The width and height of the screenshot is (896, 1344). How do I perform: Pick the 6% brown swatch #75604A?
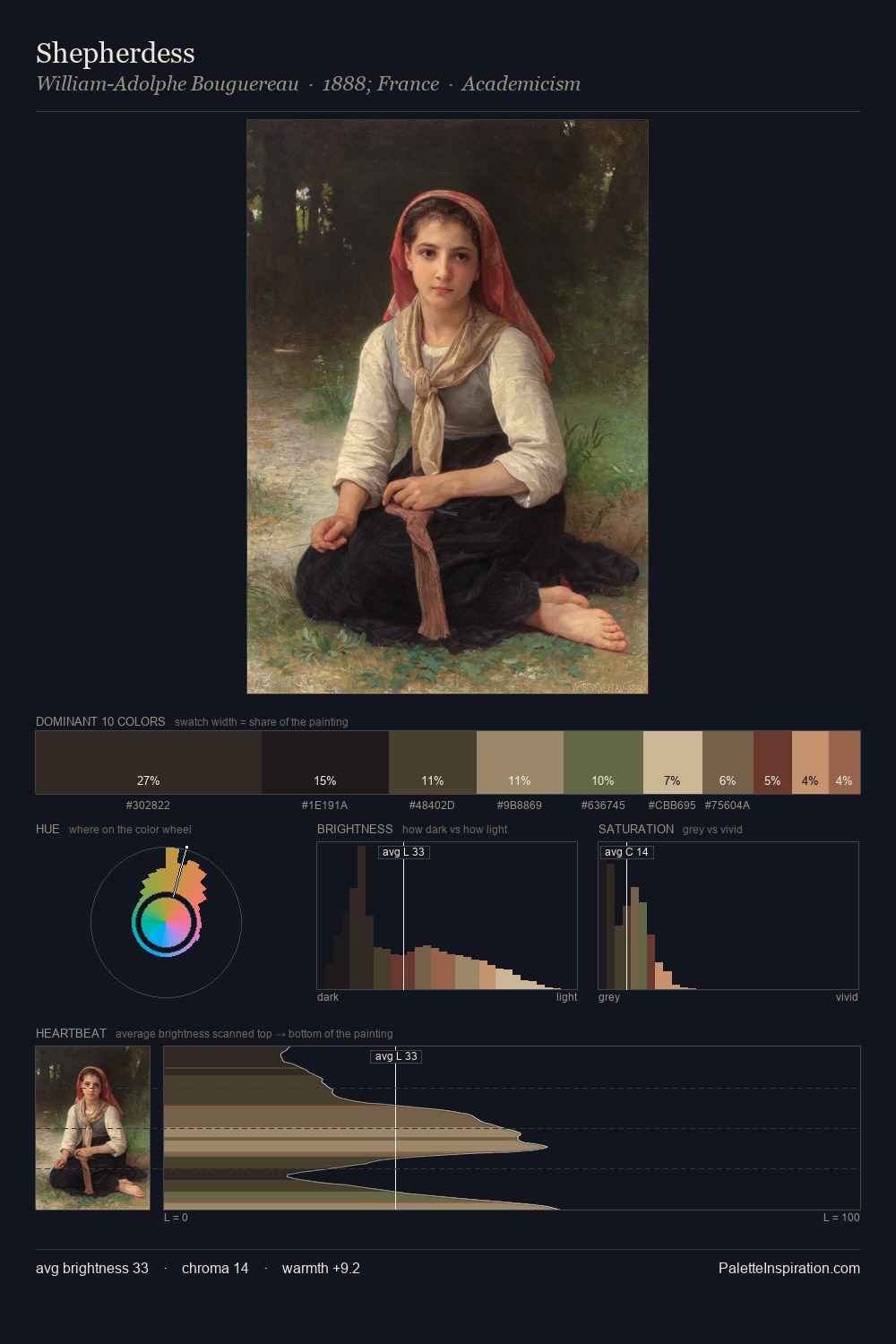(728, 762)
